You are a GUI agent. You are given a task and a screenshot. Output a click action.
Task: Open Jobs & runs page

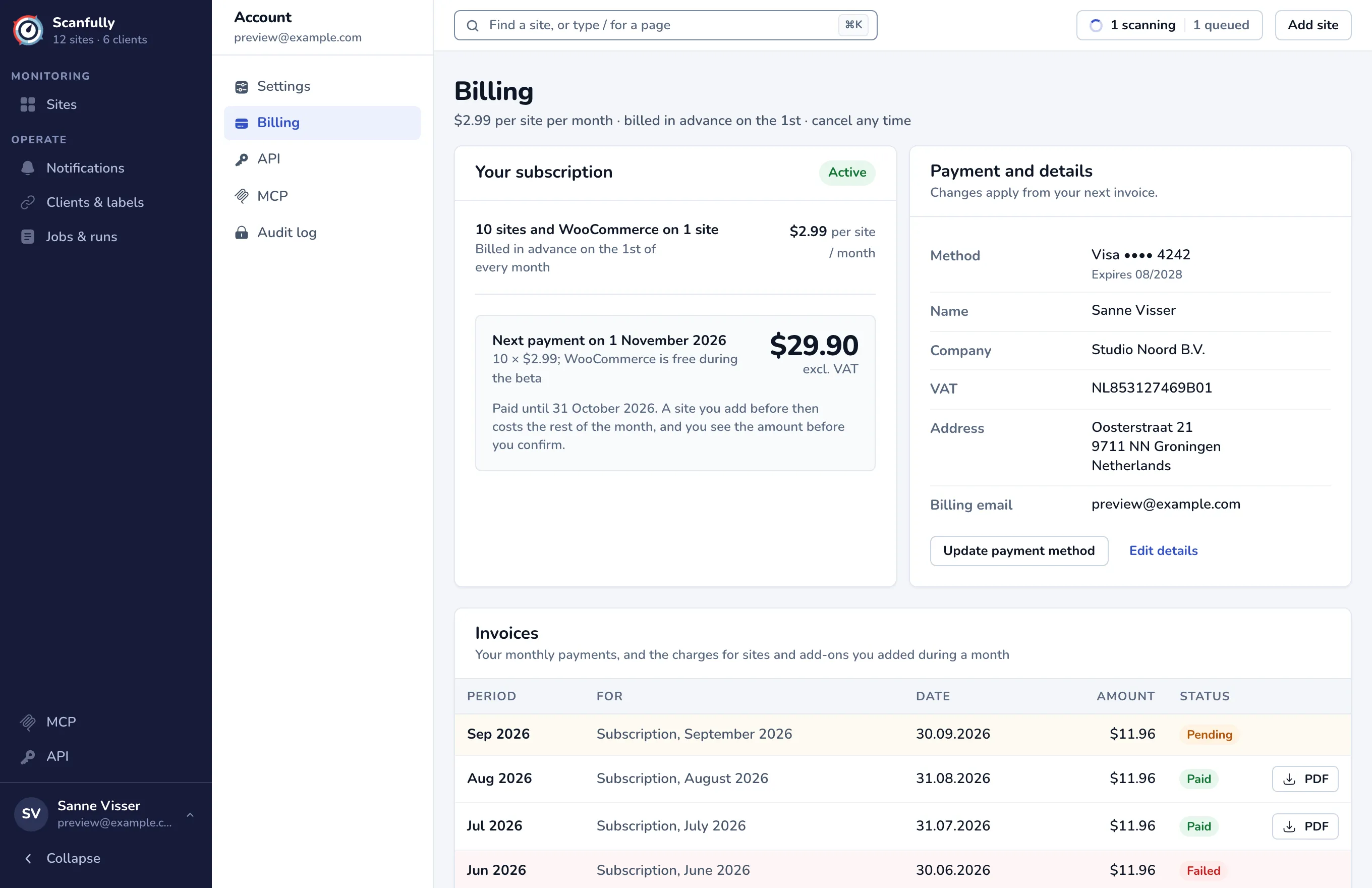click(106, 237)
